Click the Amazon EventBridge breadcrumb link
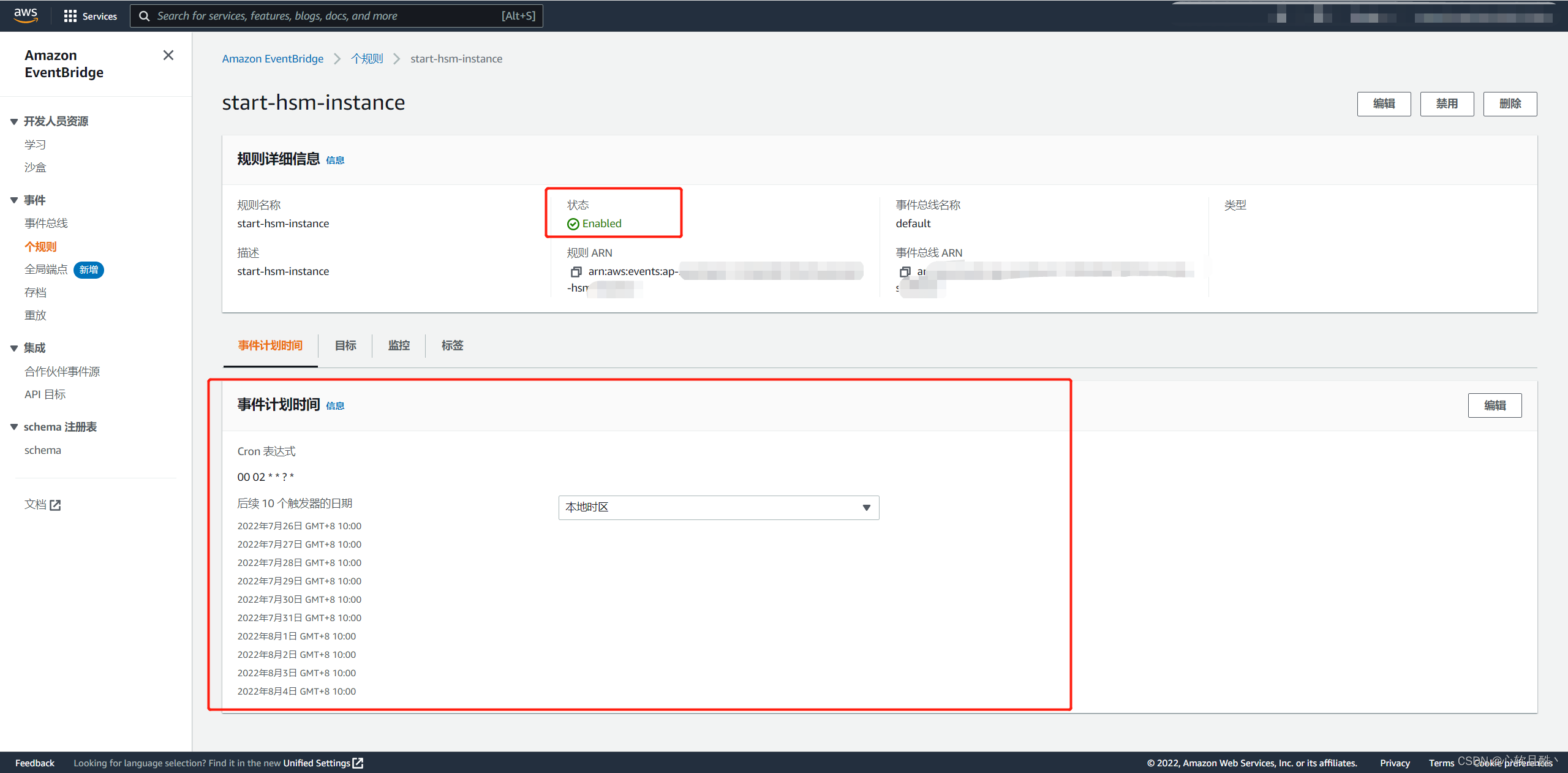 pyautogui.click(x=273, y=59)
